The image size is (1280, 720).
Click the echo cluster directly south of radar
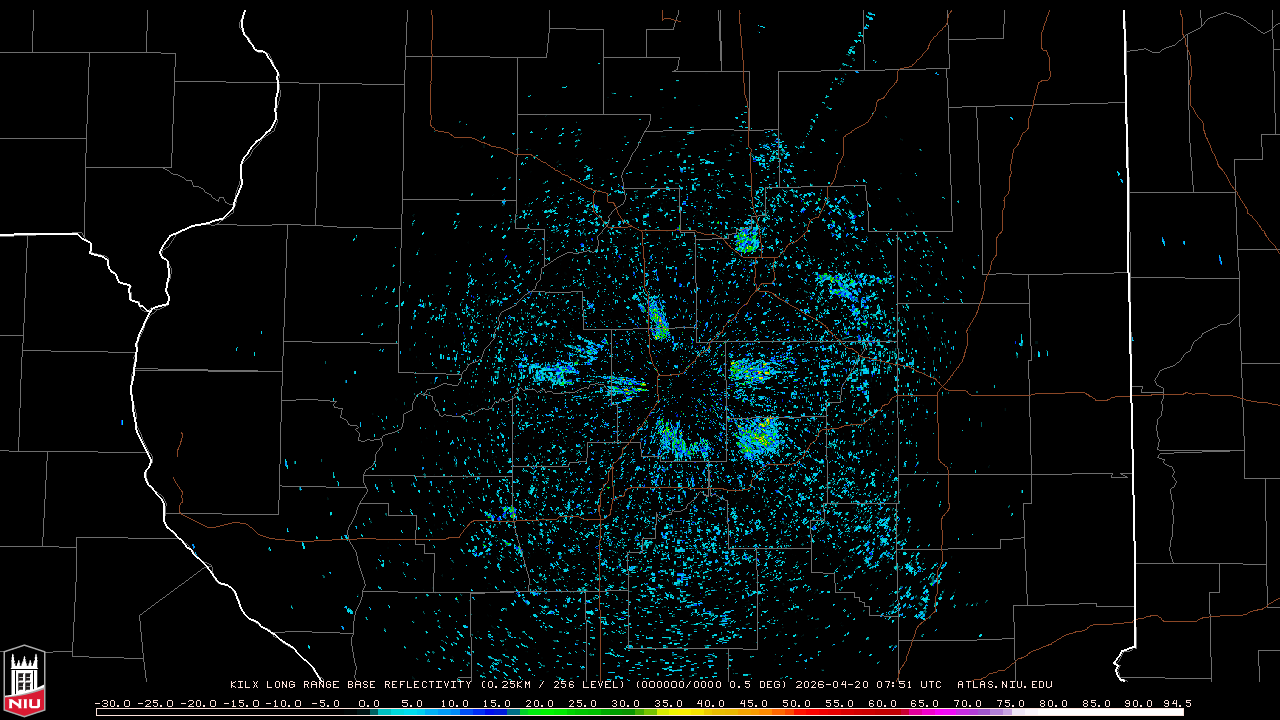[680, 442]
